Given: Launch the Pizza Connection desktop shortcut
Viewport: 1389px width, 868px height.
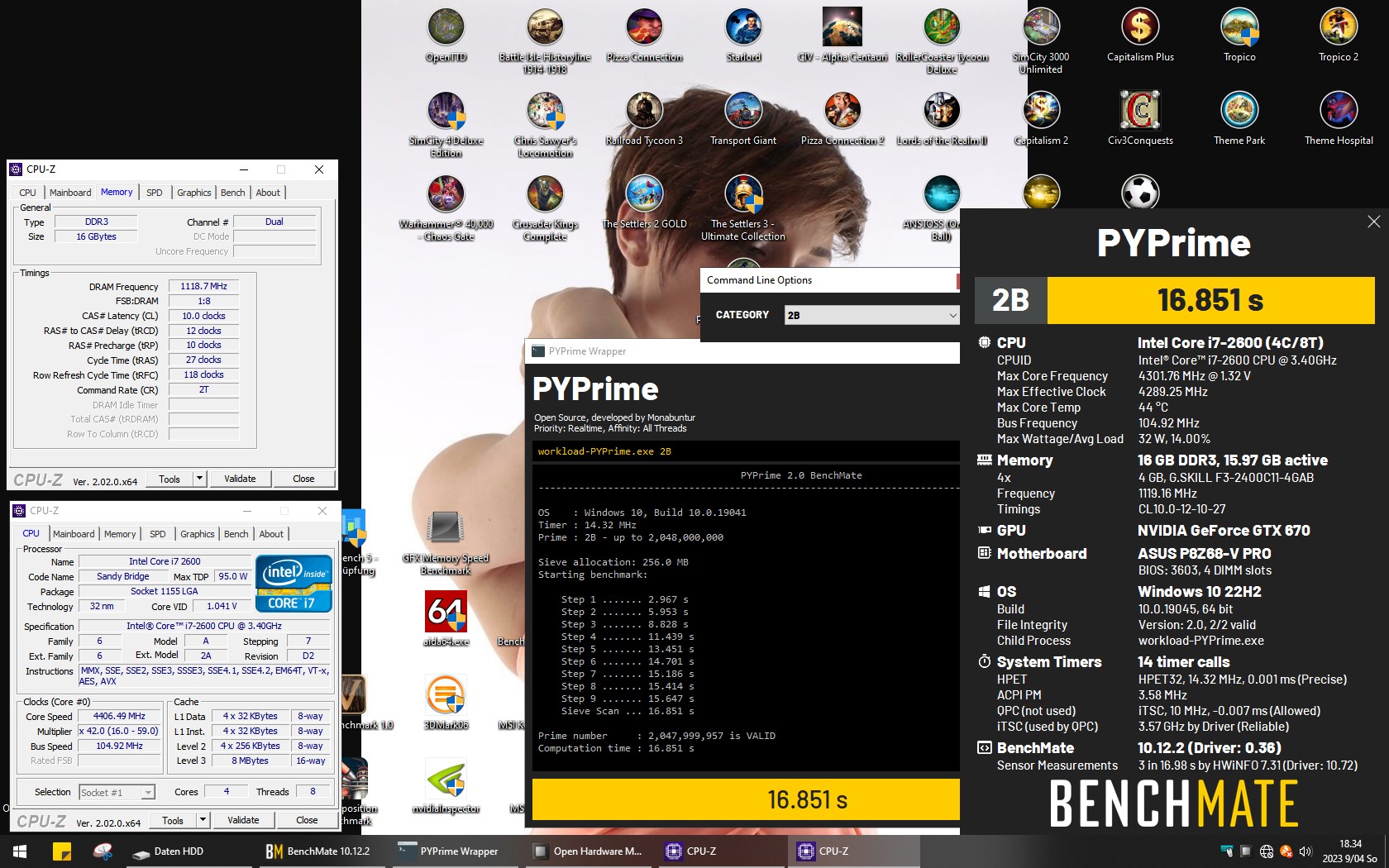Looking at the screenshot, I should [644, 36].
